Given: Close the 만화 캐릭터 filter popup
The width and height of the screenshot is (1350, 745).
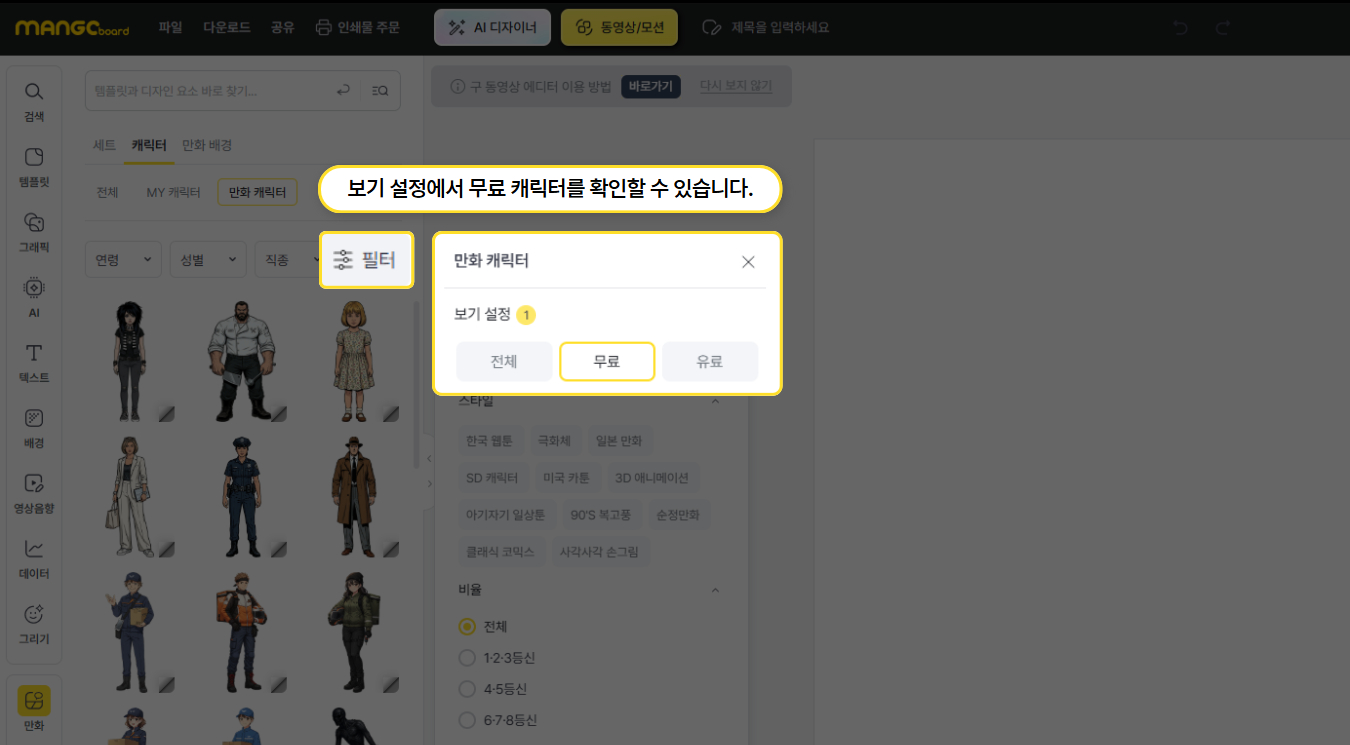Looking at the screenshot, I should coord(748,262).
